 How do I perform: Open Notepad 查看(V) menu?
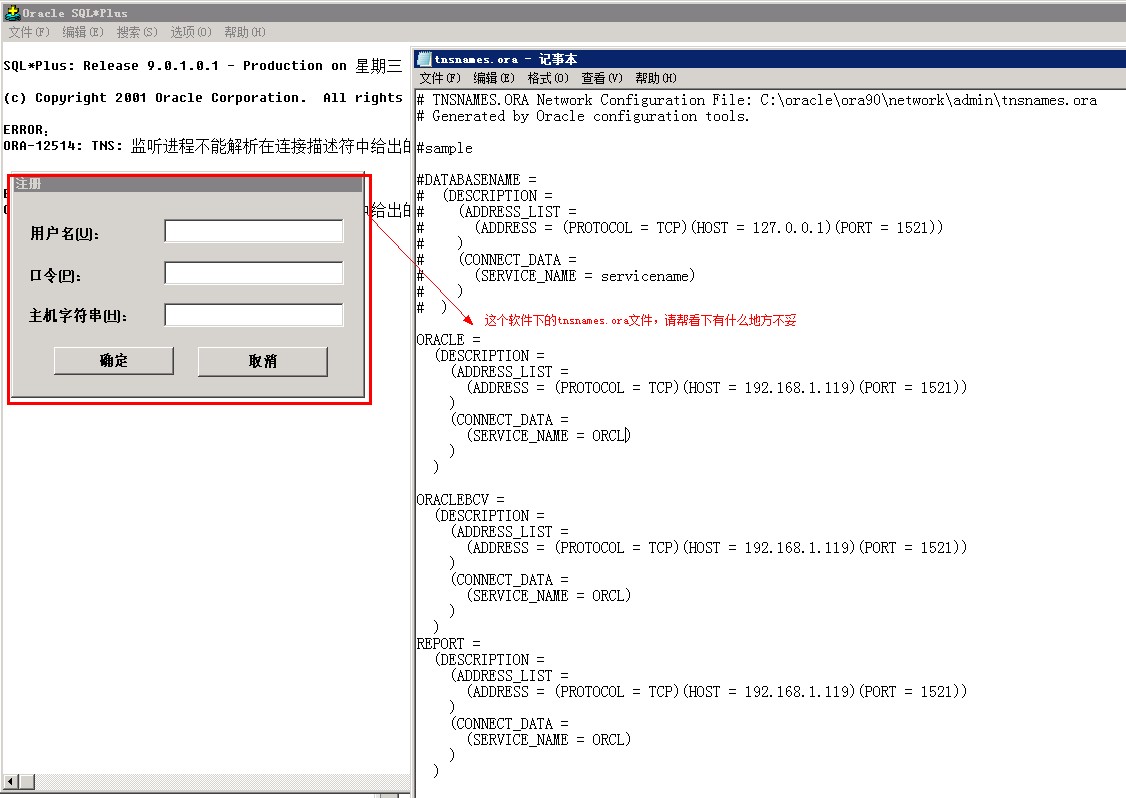pos(601,78)
